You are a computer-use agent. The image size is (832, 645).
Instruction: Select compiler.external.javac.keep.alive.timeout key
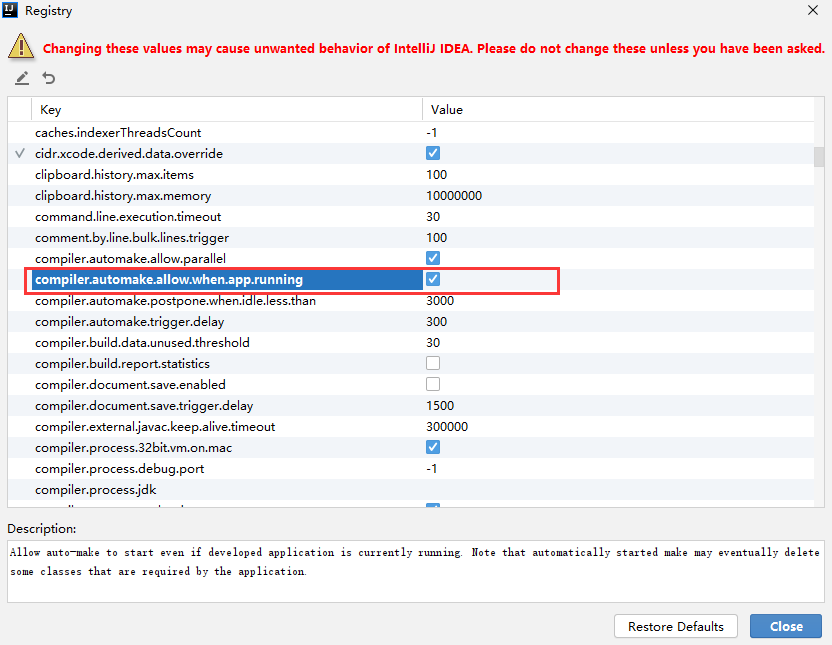click(155, 427)
